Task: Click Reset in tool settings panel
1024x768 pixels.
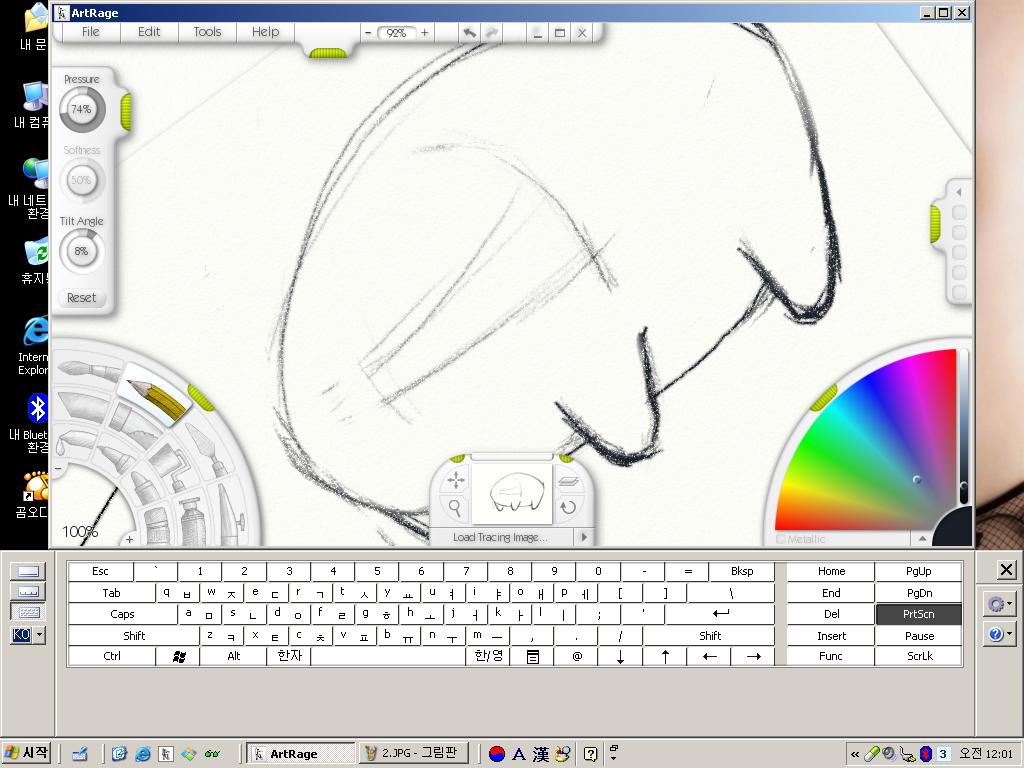Action: 82,298
